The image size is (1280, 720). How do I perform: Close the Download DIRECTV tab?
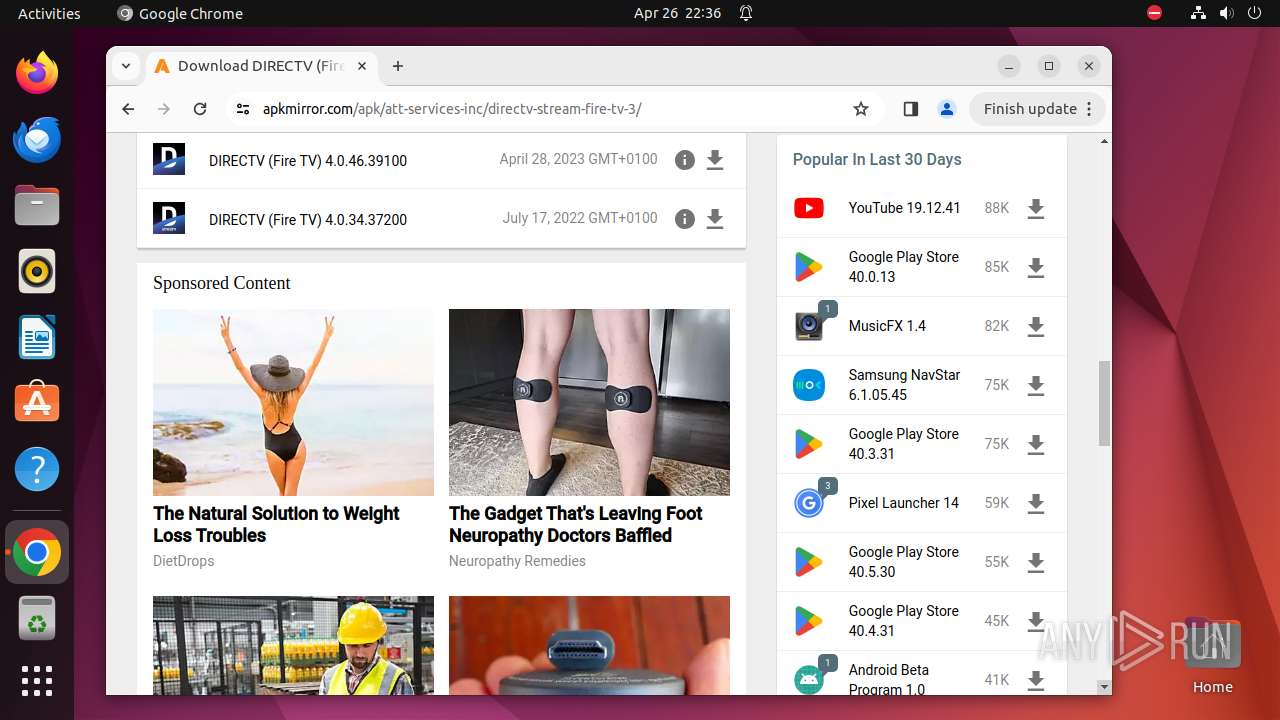[362, 66]
